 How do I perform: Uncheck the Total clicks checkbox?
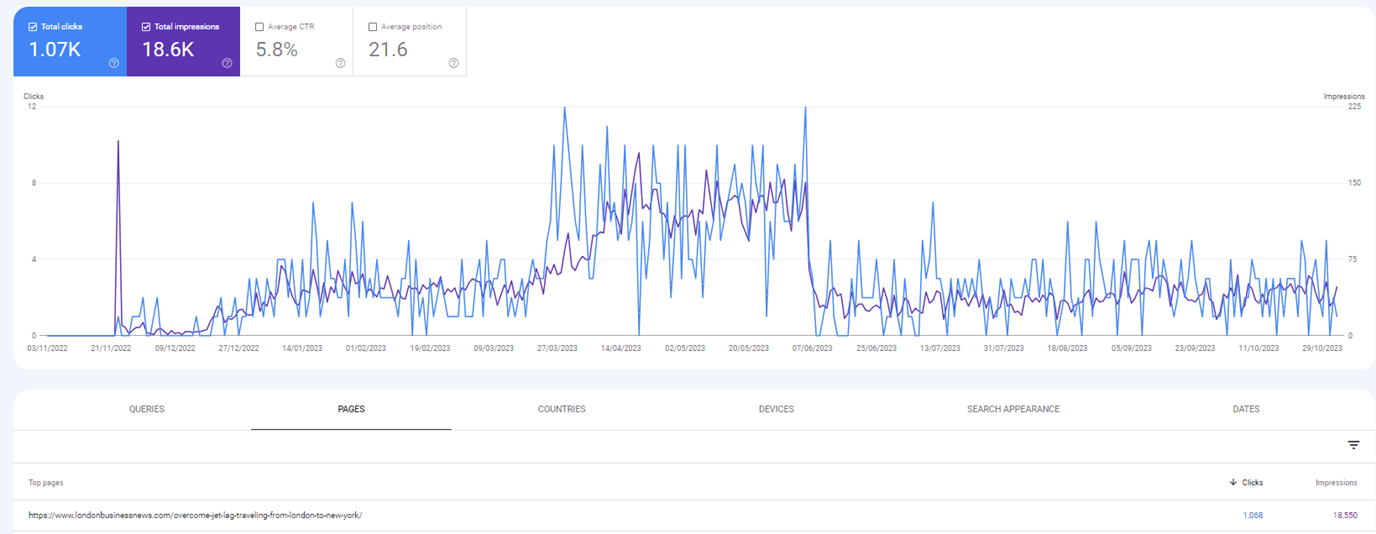pos(33,27)
